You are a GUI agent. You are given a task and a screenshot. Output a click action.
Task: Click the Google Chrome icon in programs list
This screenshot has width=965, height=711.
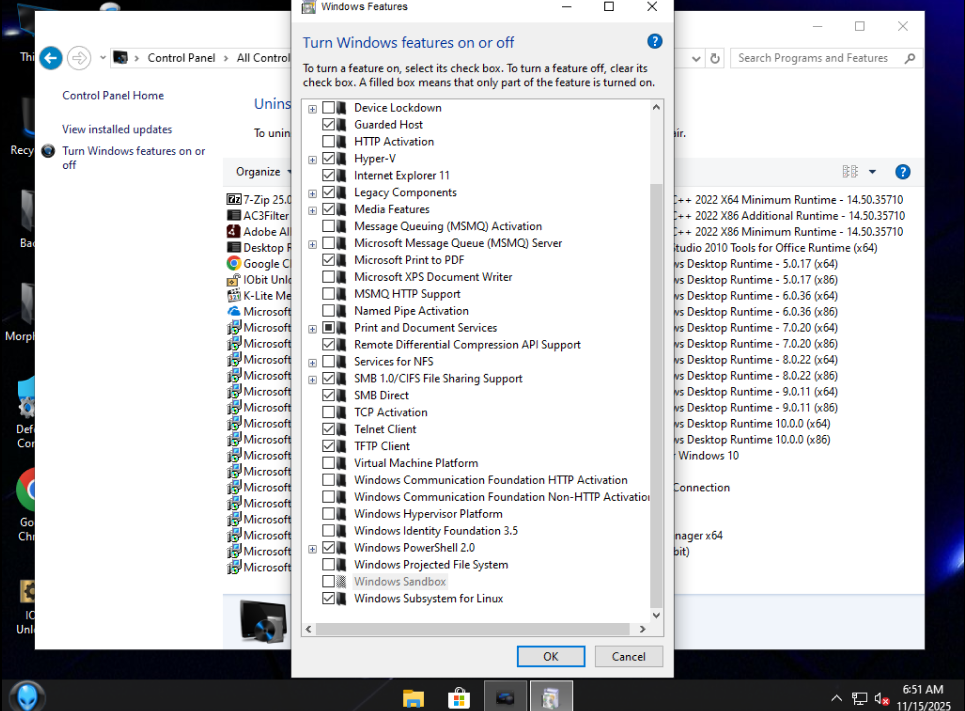[234, 264]
